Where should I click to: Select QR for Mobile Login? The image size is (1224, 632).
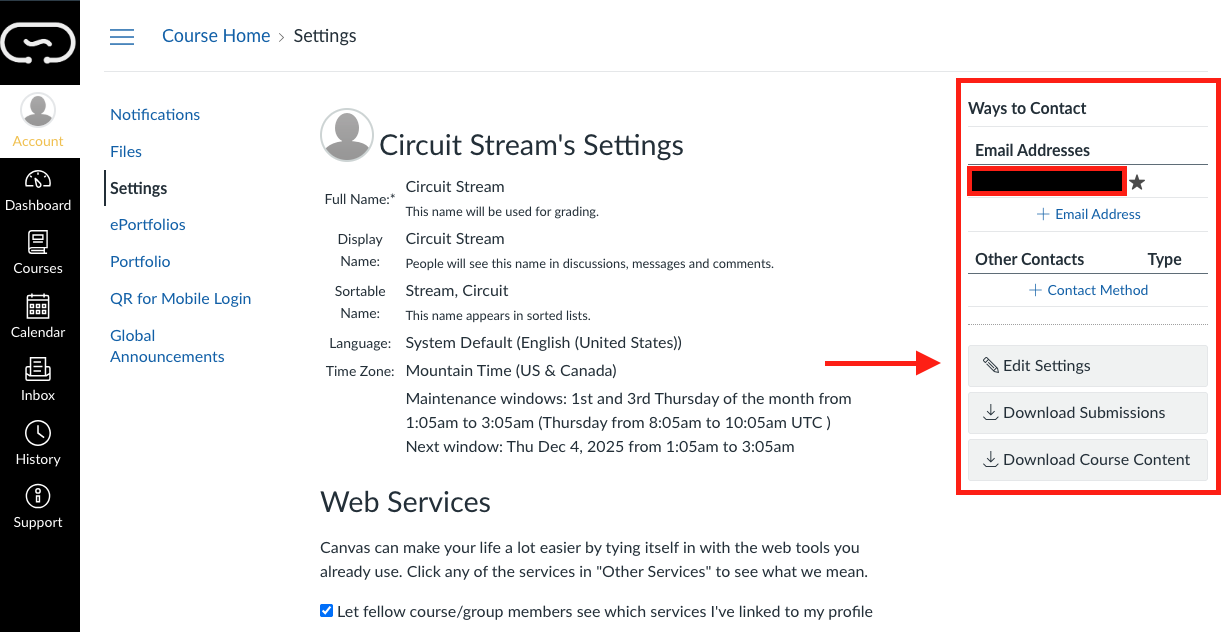[180, 298]
